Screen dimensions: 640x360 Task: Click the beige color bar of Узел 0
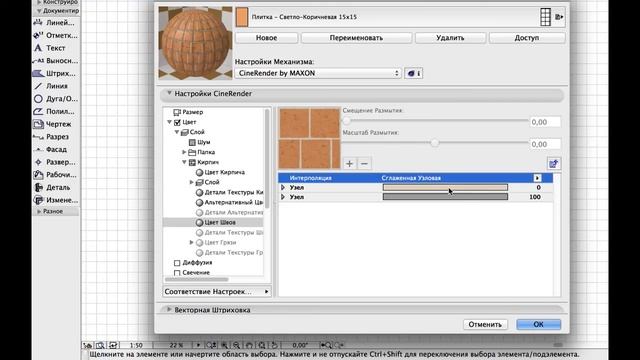(x=445, y=187)
